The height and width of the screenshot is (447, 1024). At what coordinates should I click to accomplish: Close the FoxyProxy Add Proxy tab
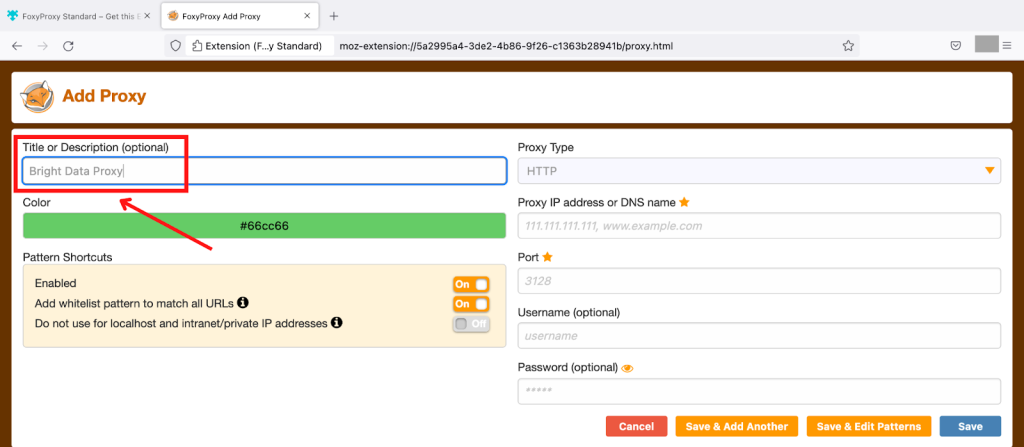[x=307, y=16]
